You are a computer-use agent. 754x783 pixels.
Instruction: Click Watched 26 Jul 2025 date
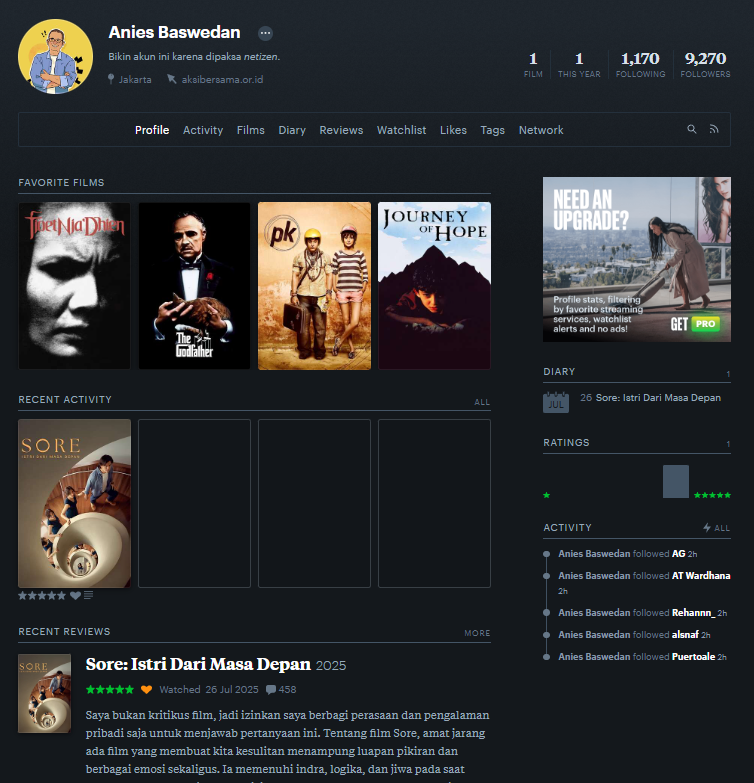pos(209,690)
